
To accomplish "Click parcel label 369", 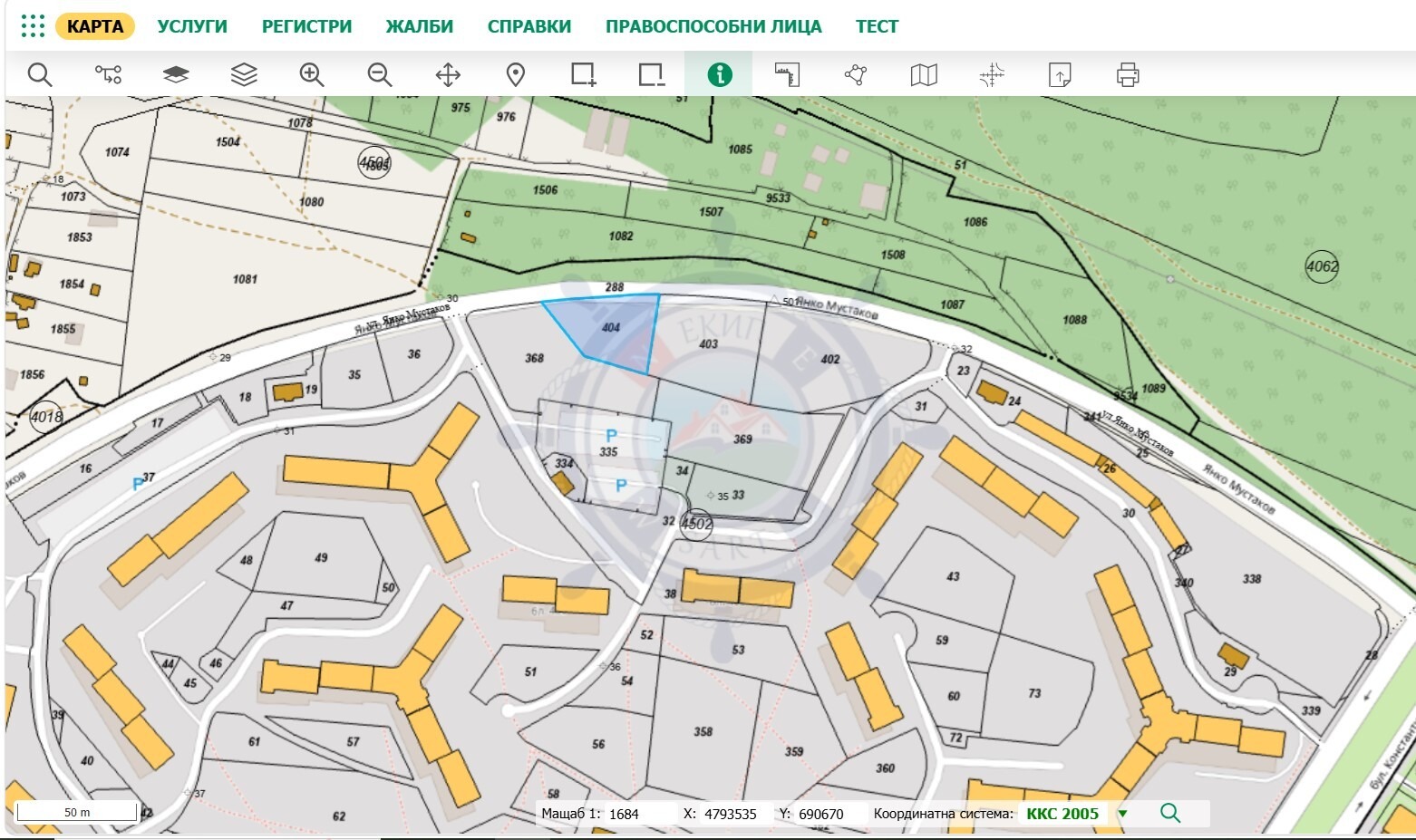I will [742, 439].
